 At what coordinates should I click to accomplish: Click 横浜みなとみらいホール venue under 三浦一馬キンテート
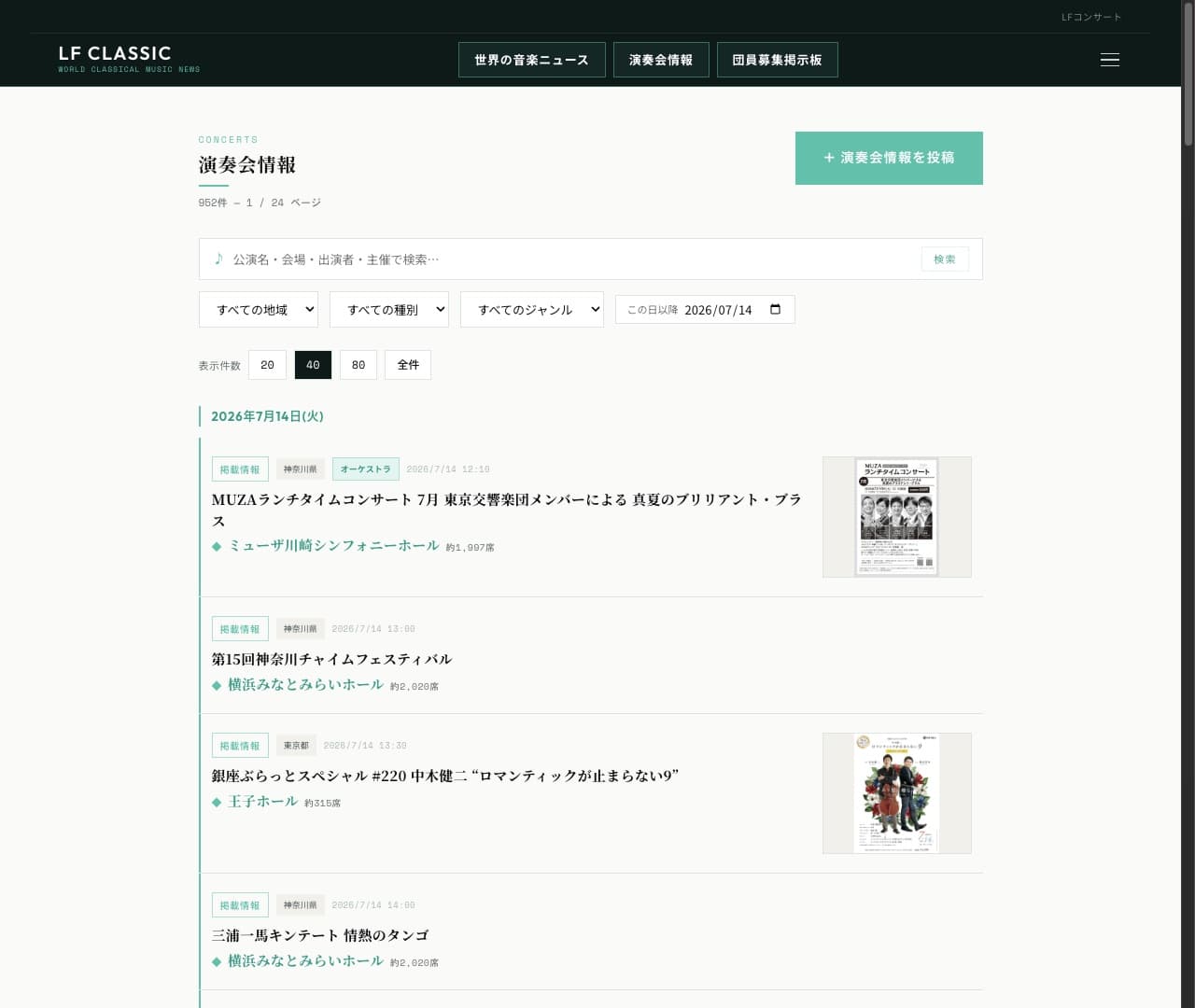(305, 960)
